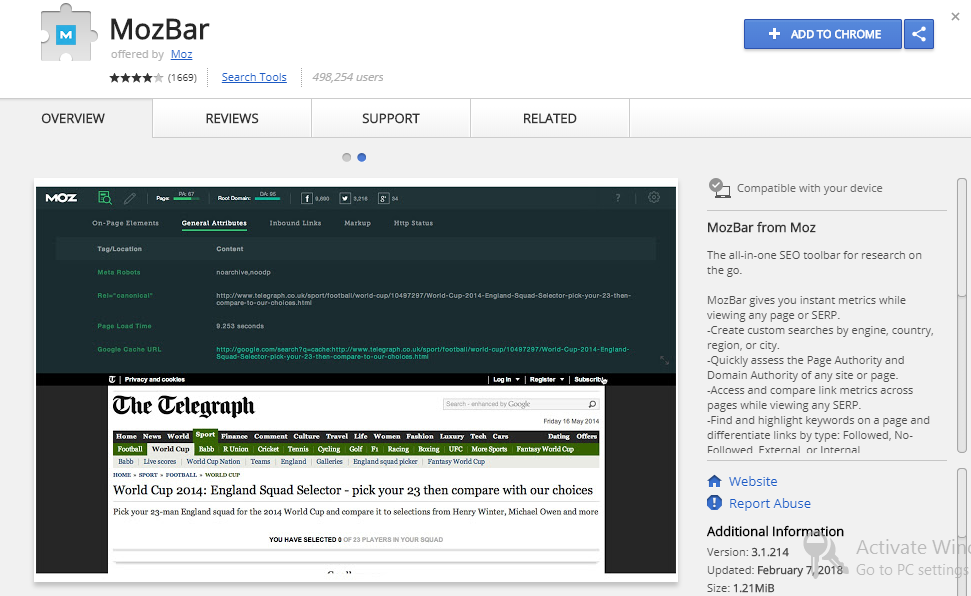Click The Telegraph logo in screenshot
This screenshot has width=971, height=596.
pos(183,406)
